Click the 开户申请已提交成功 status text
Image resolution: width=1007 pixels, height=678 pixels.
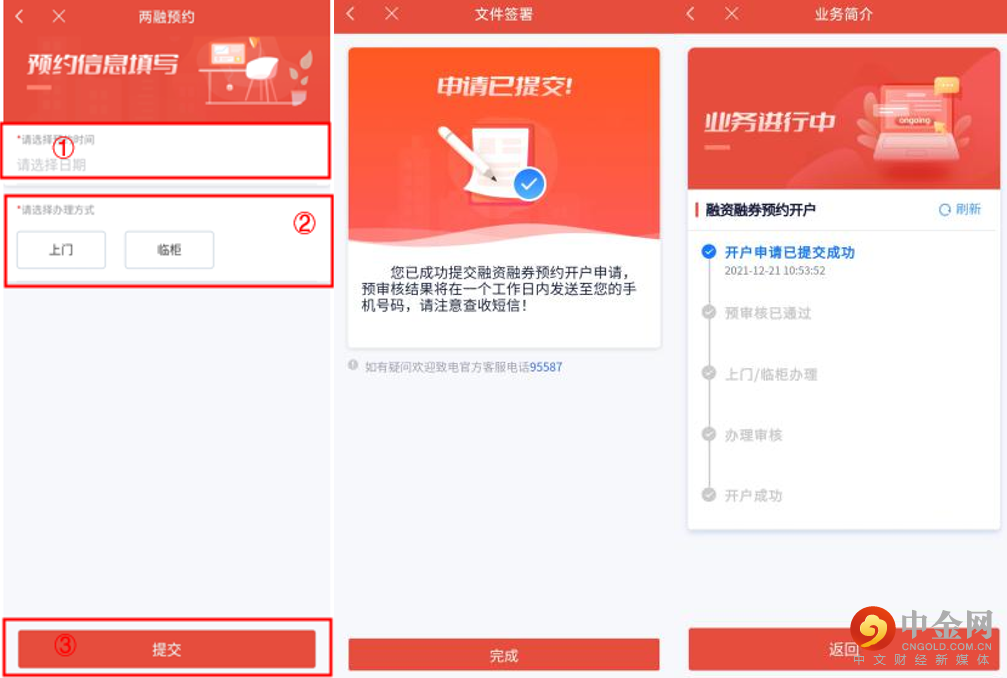[x=789, y=252]
